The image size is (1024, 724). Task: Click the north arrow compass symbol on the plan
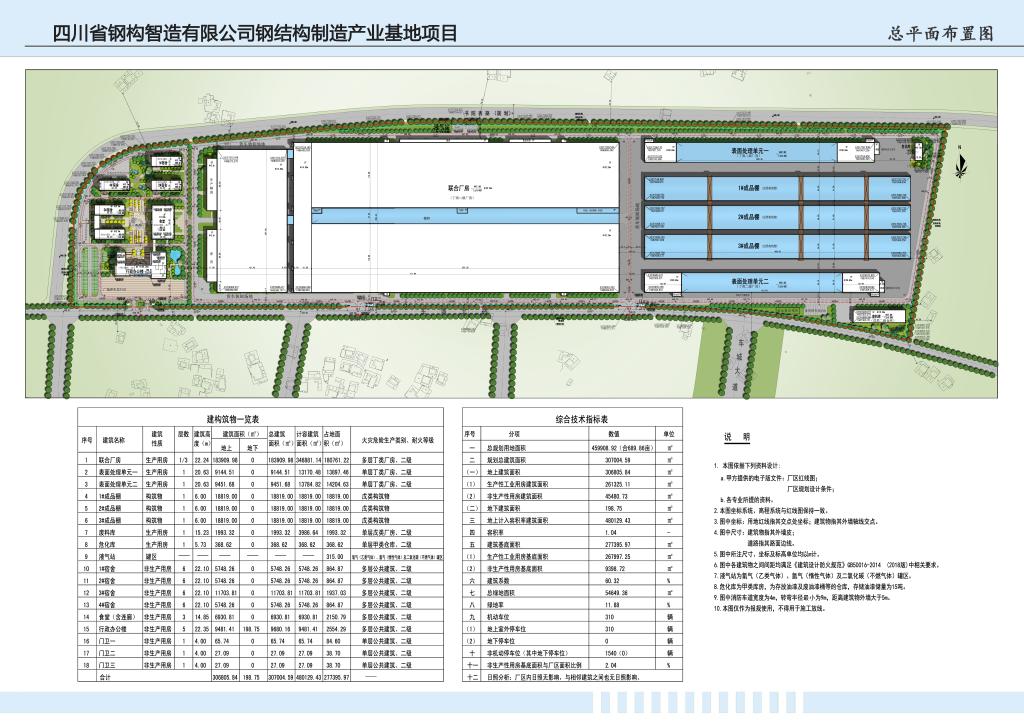pos(959,165)
